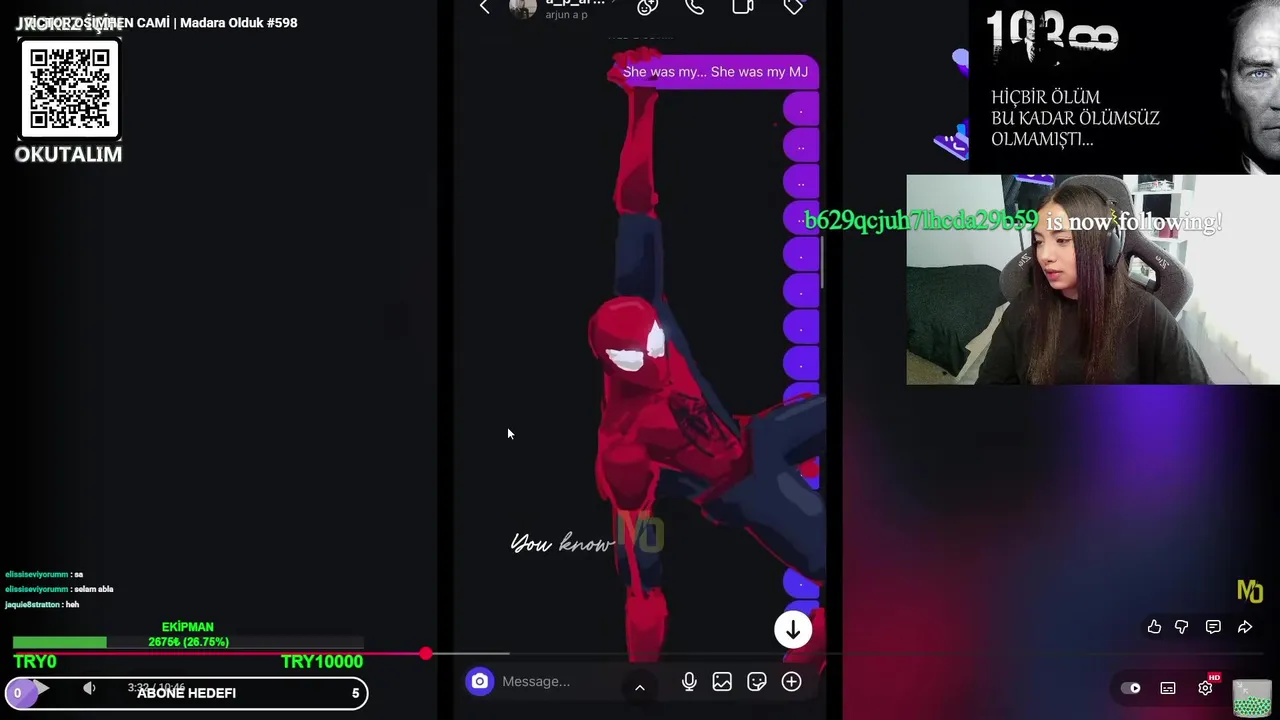Click the jaquie8stratton chat message

coord(42,604)
